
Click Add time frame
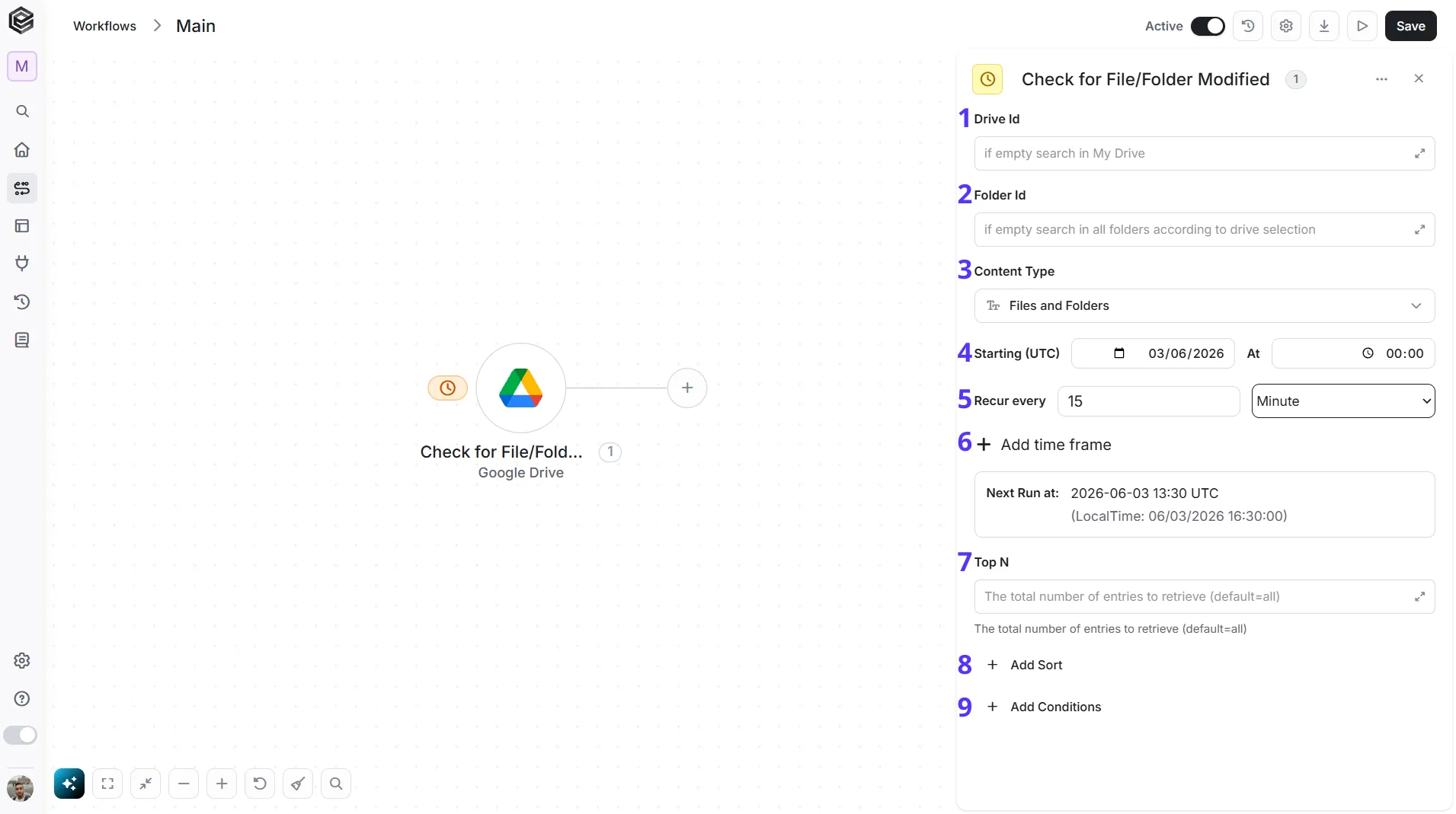(1044, 445)
